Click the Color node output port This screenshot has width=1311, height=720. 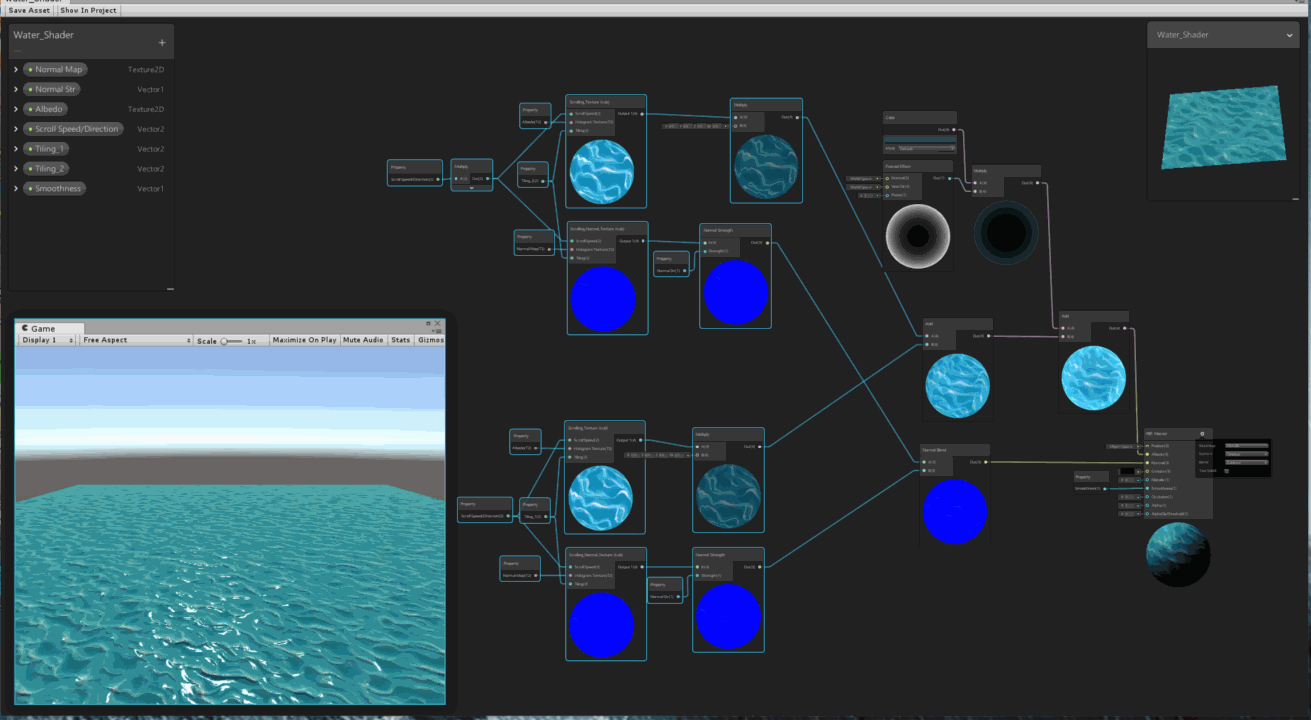953,130
